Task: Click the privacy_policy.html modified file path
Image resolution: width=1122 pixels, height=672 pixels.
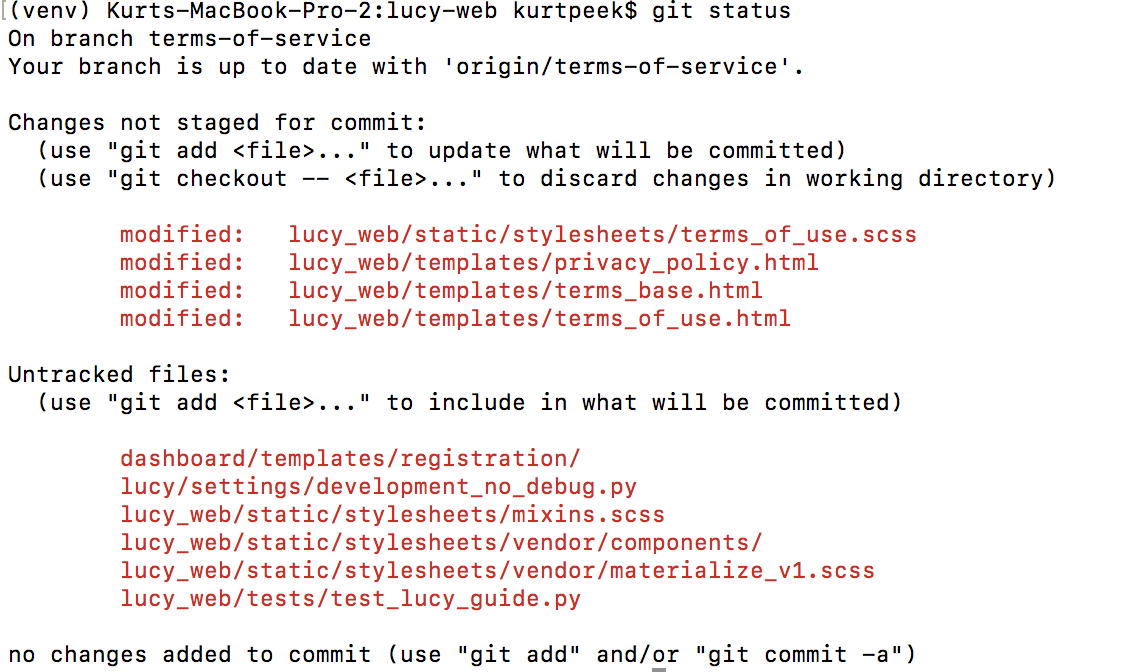Action: (x=553, y=263)
